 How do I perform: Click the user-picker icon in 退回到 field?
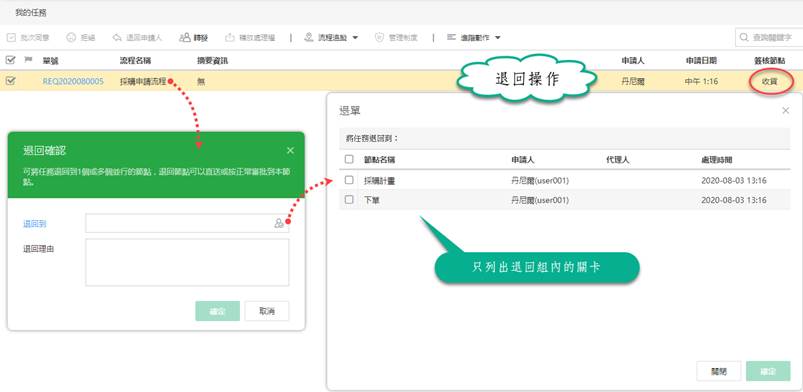click(279, 223)
